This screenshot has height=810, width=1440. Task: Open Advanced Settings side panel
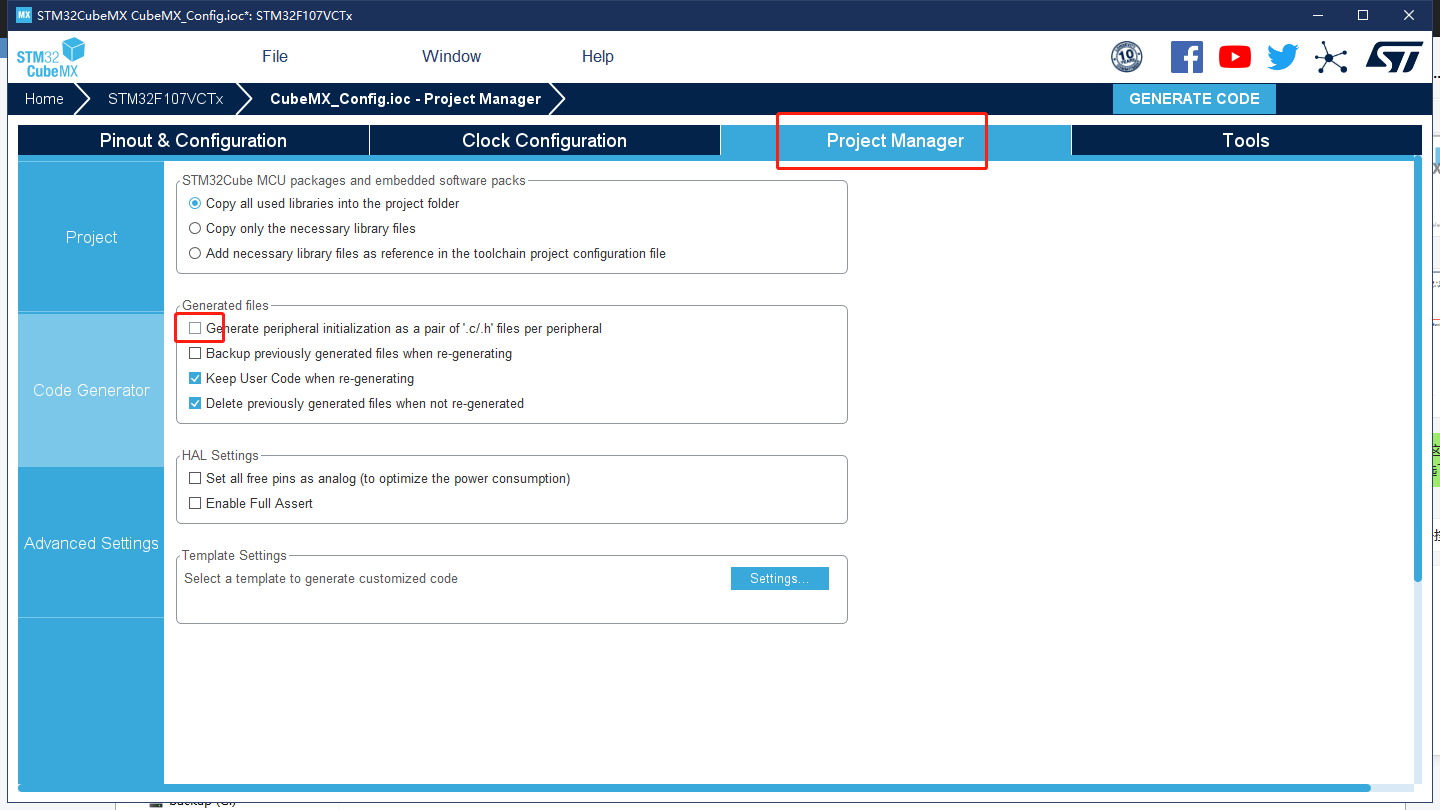[x=91, y=543]
